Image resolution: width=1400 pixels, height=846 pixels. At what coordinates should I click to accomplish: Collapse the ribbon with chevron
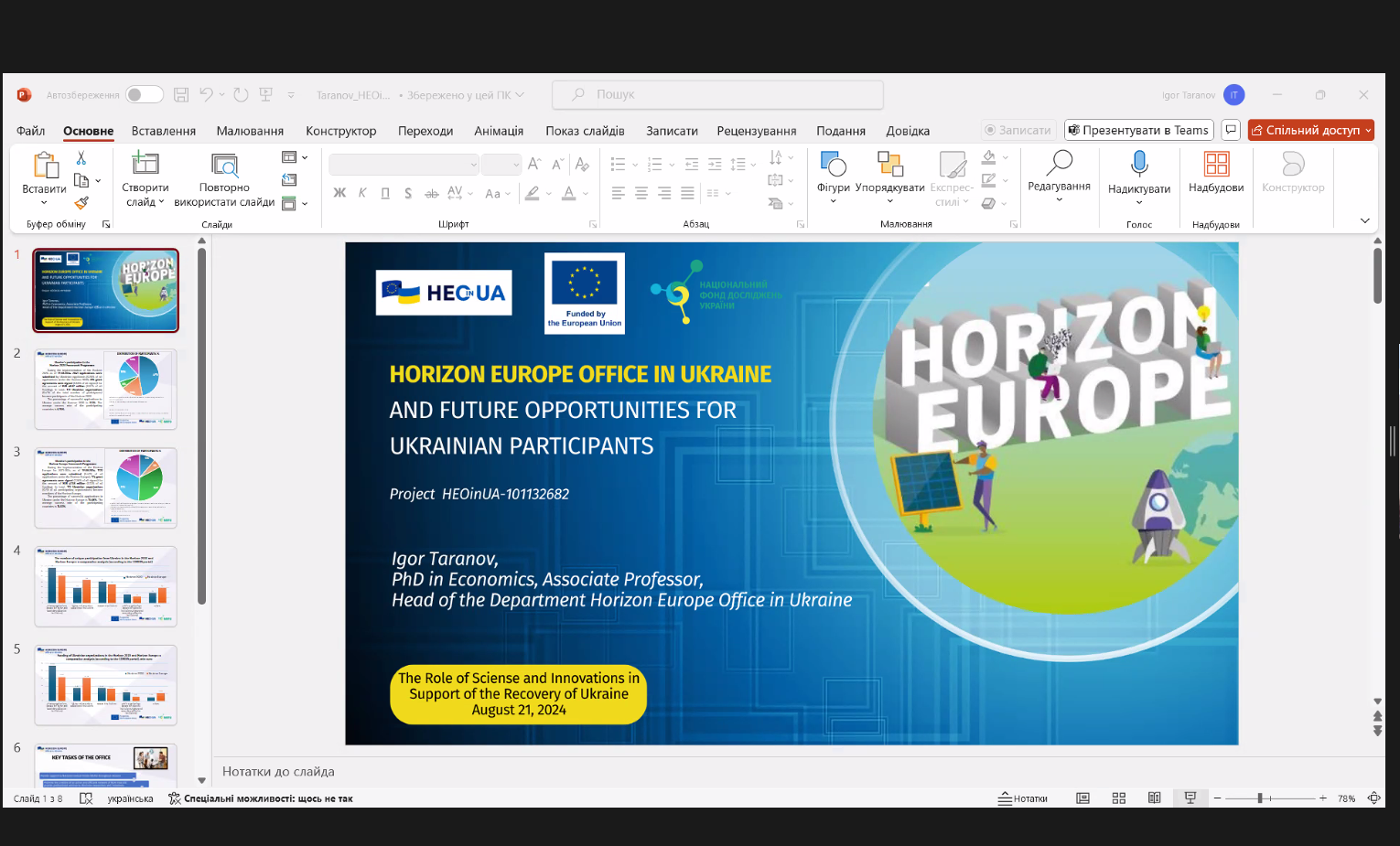tap(1364, 220)
